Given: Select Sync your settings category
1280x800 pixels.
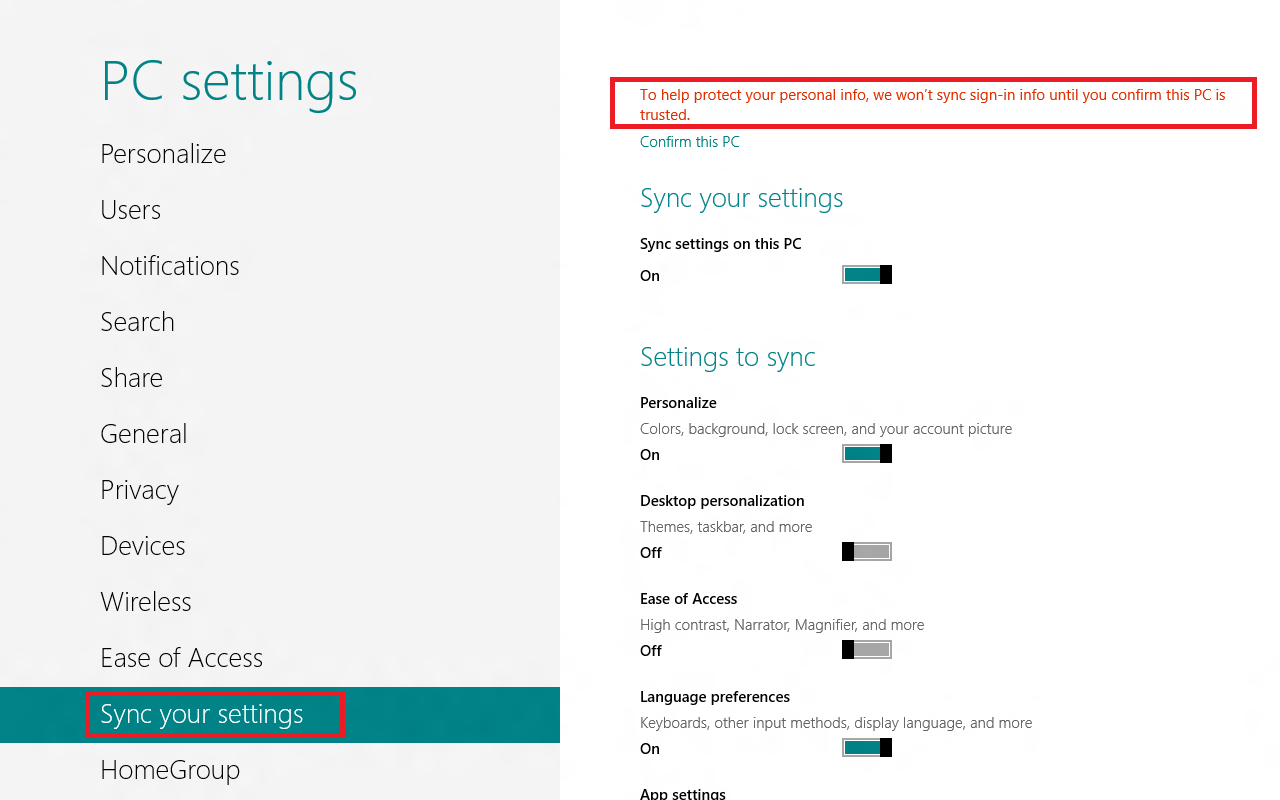Looking at the screenshot, I should (x=202, y=714).
